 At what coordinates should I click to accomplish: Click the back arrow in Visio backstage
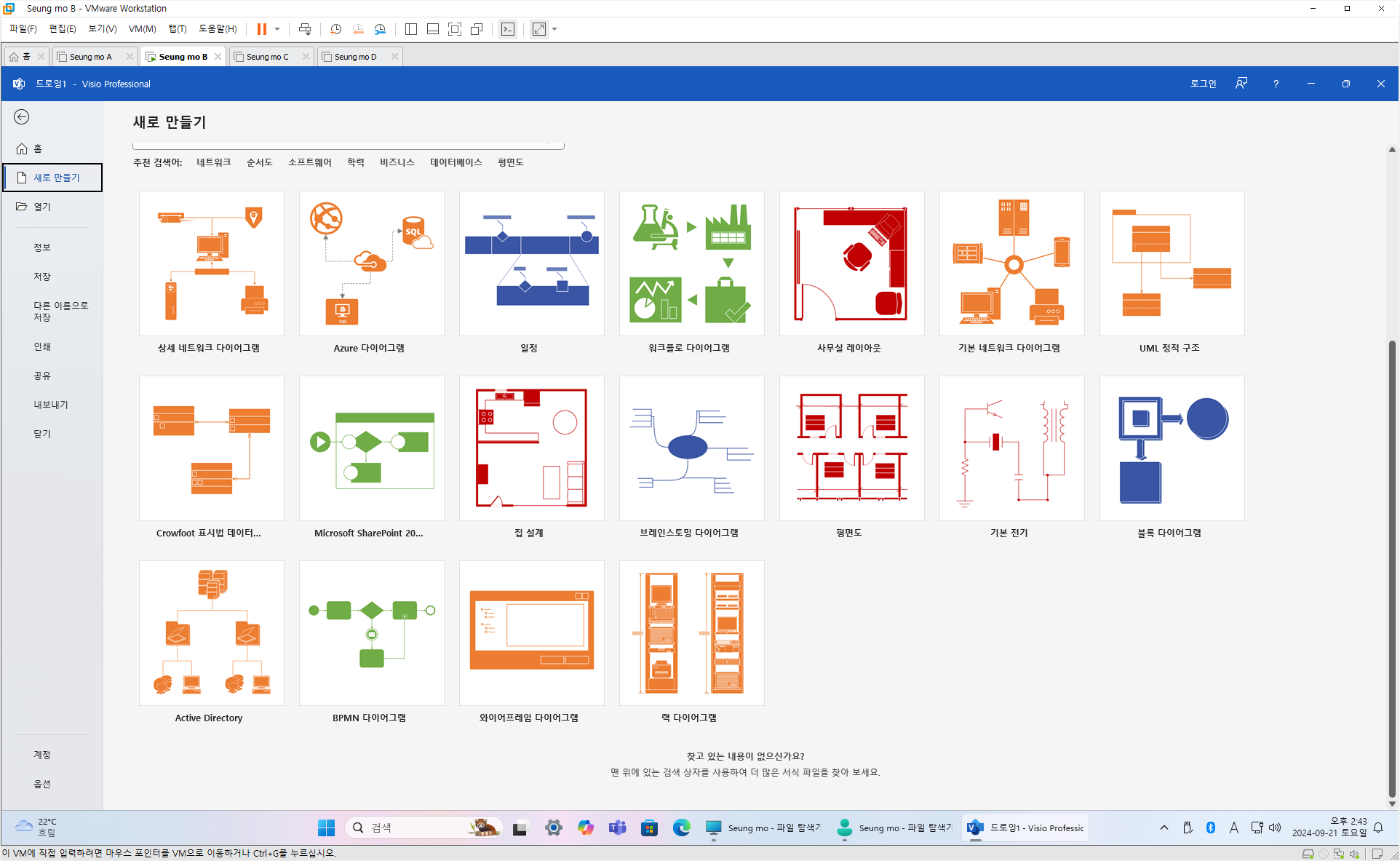pyautogui.click(x=22, y=117)
